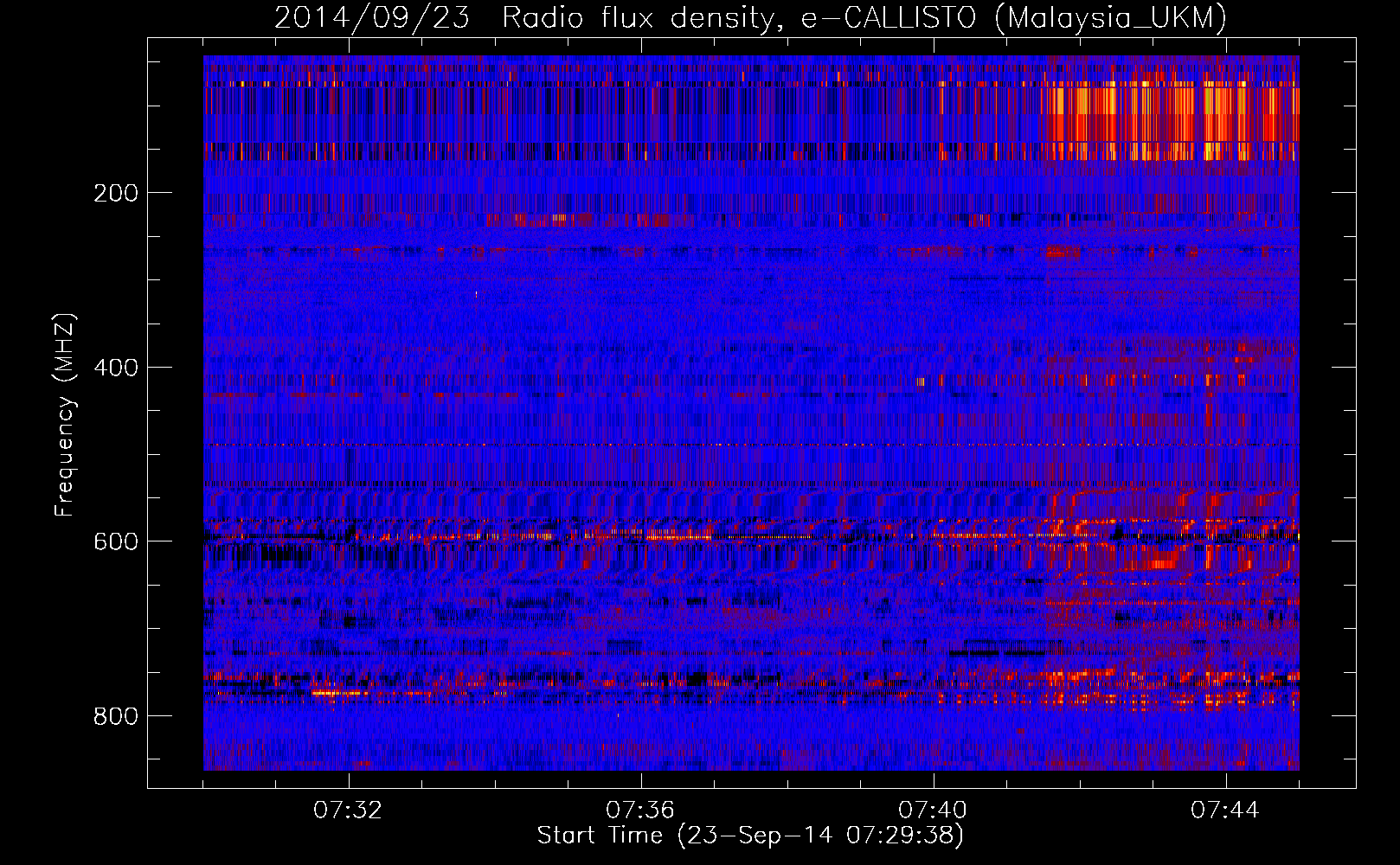
Task: Click the plot title "Radio flux density, e-CALLISTO (Malaysia_UKM)"
Action: coord(864,17)
